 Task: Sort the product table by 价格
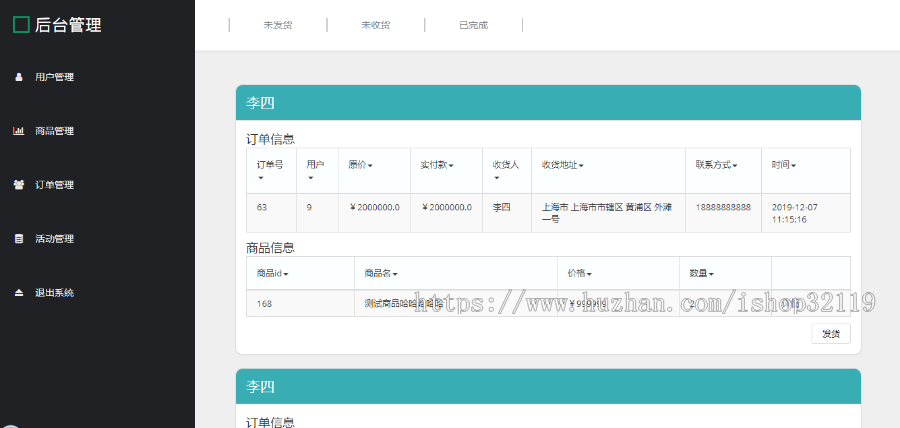tap(580, 273)
